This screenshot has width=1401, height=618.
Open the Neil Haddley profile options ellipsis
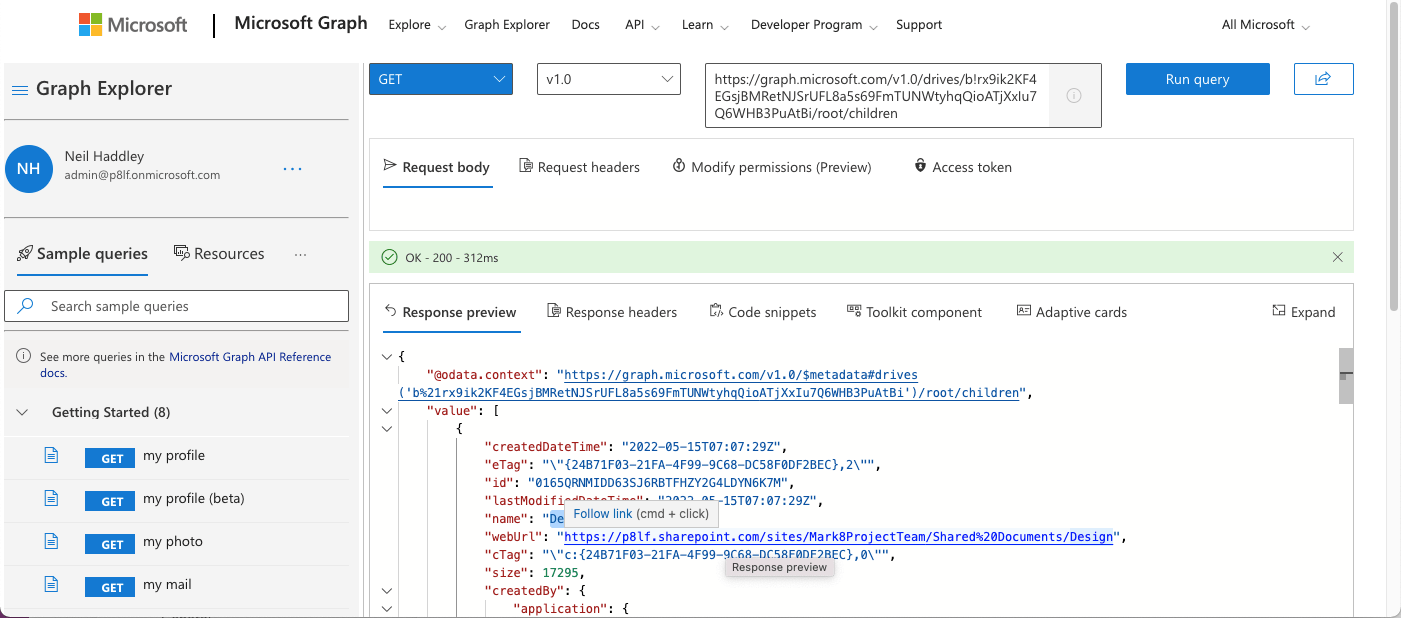pos(292,169)
